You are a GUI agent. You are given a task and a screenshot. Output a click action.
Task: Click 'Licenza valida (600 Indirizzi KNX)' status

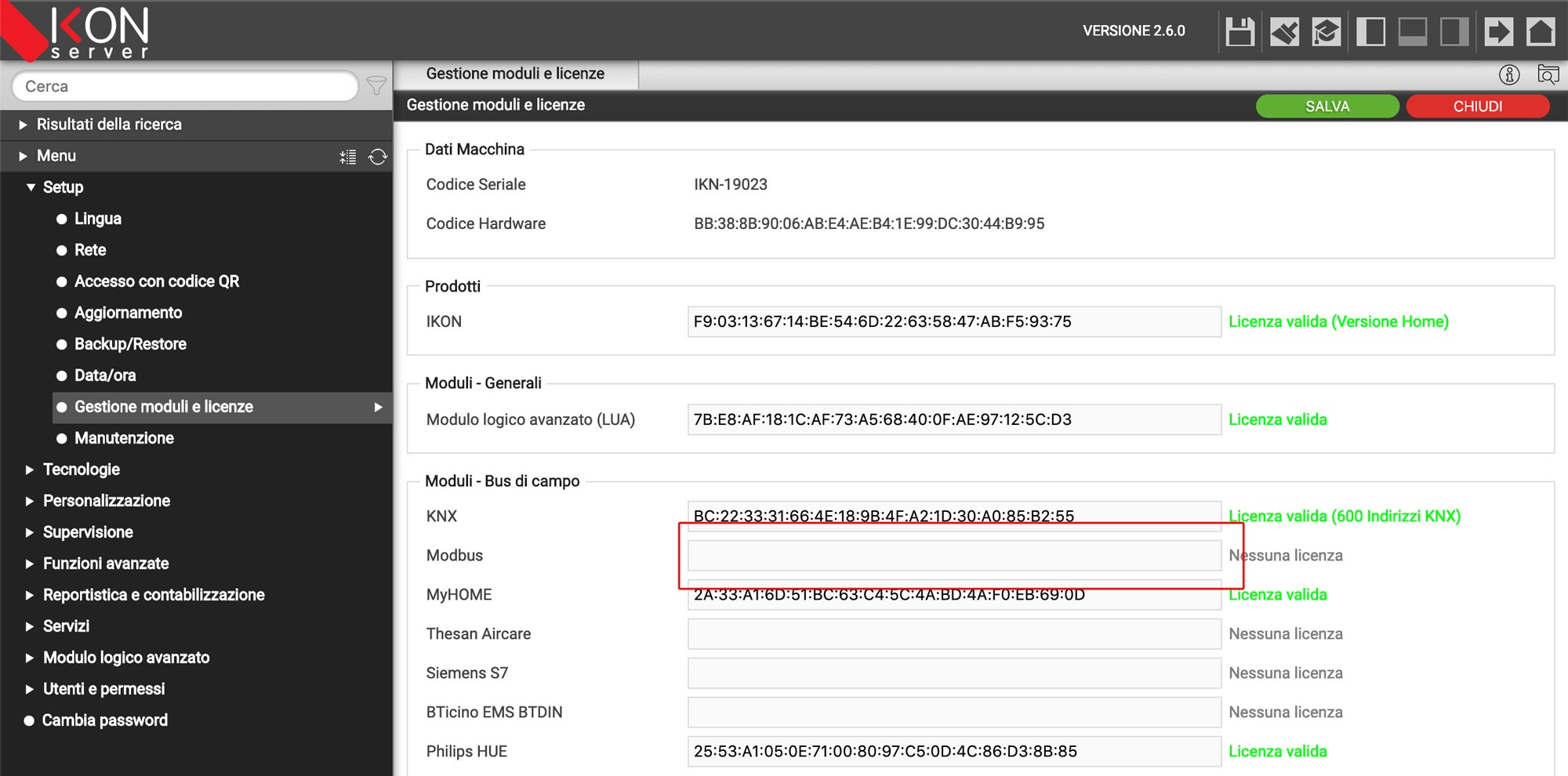[x=1345, y=516]
